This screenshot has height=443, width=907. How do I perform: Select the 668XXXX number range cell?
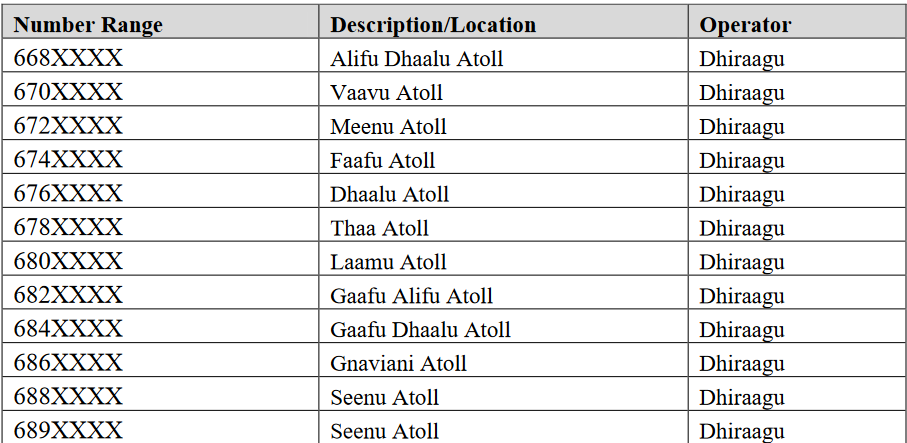click(x=68, y=59)
